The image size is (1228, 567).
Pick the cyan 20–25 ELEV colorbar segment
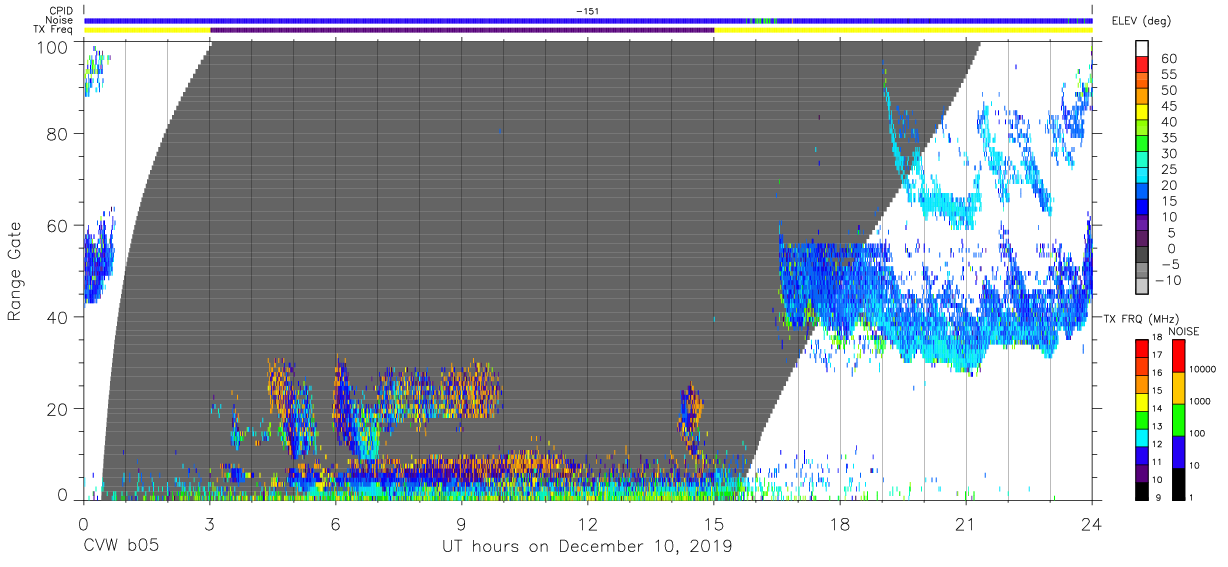pyautogui.click(x=1142, y=177)
